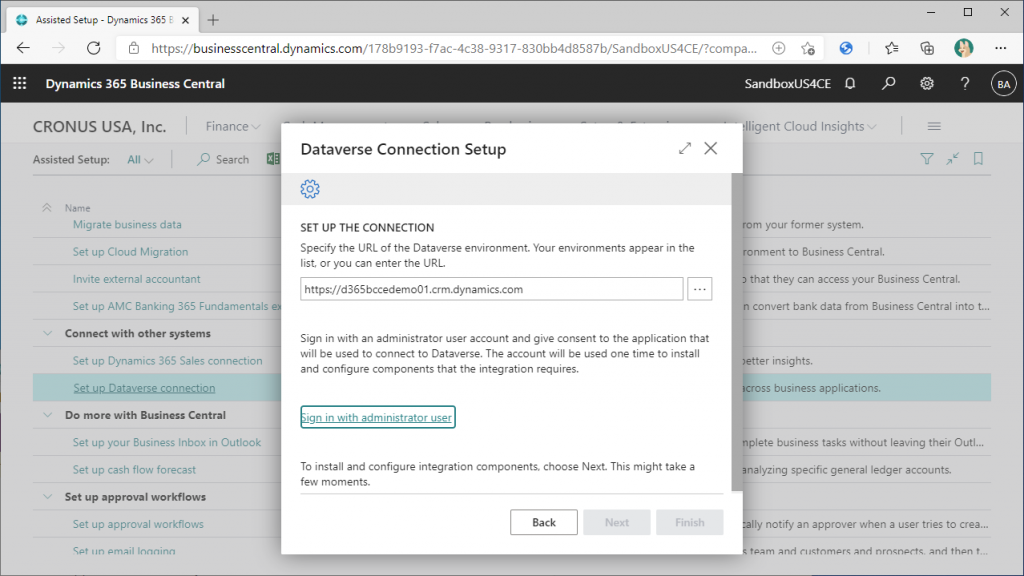Open Business Central settings gear
This screenshot has height=576, width=1024.
click(x=927, y=84)
